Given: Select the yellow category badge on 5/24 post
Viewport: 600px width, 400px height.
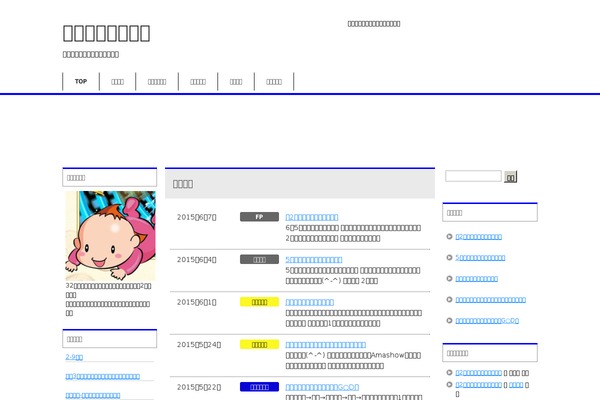Looking at the screenshot, I should 259,344.
